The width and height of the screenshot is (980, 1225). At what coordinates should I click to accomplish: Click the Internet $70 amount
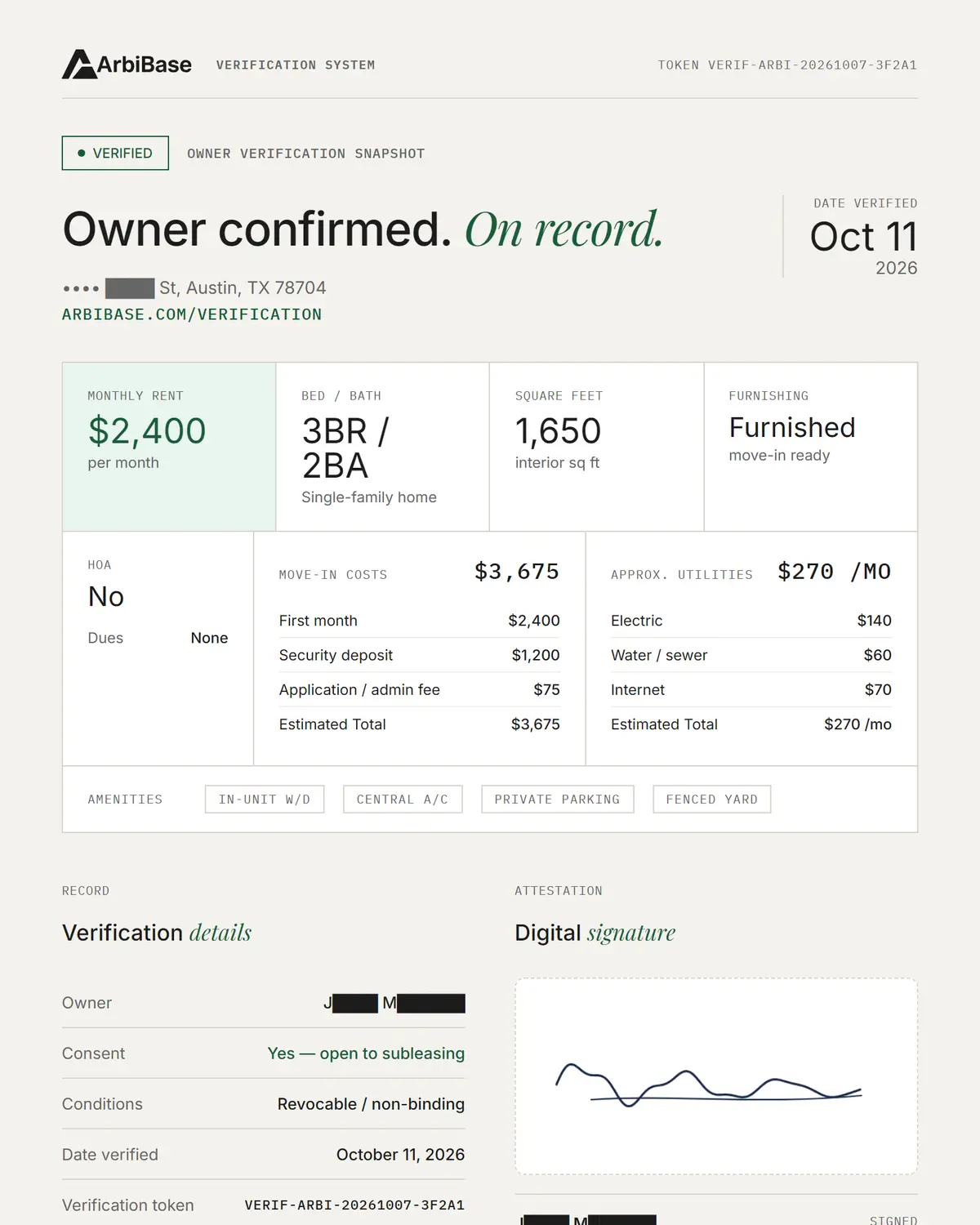878,689
